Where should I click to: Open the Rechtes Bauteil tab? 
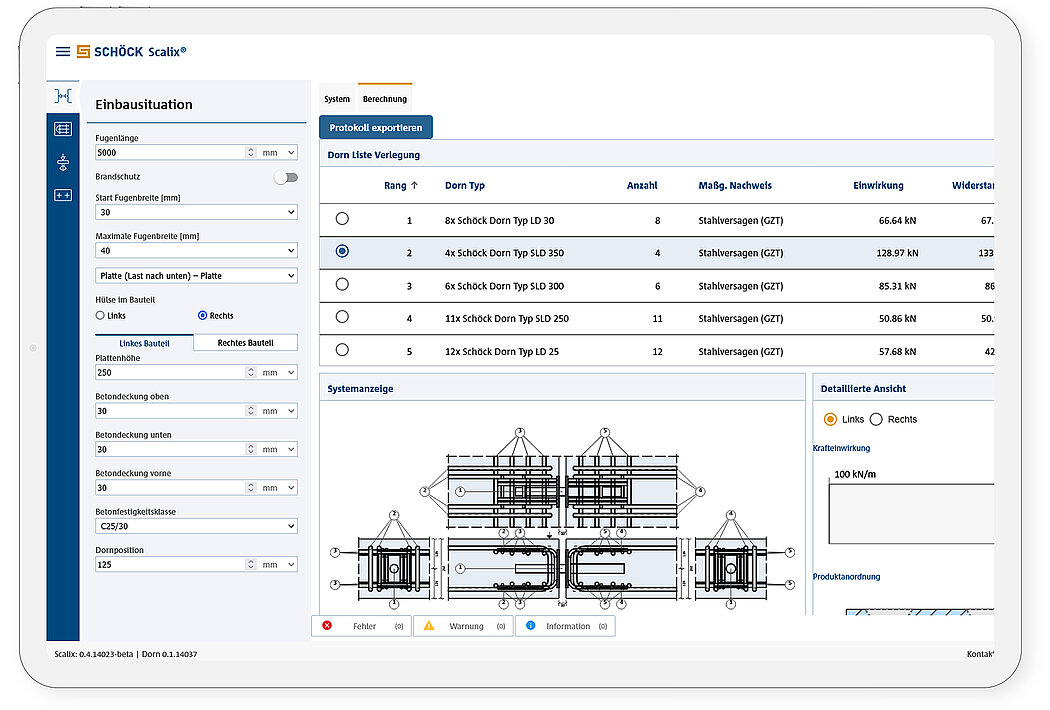point(245,342)
